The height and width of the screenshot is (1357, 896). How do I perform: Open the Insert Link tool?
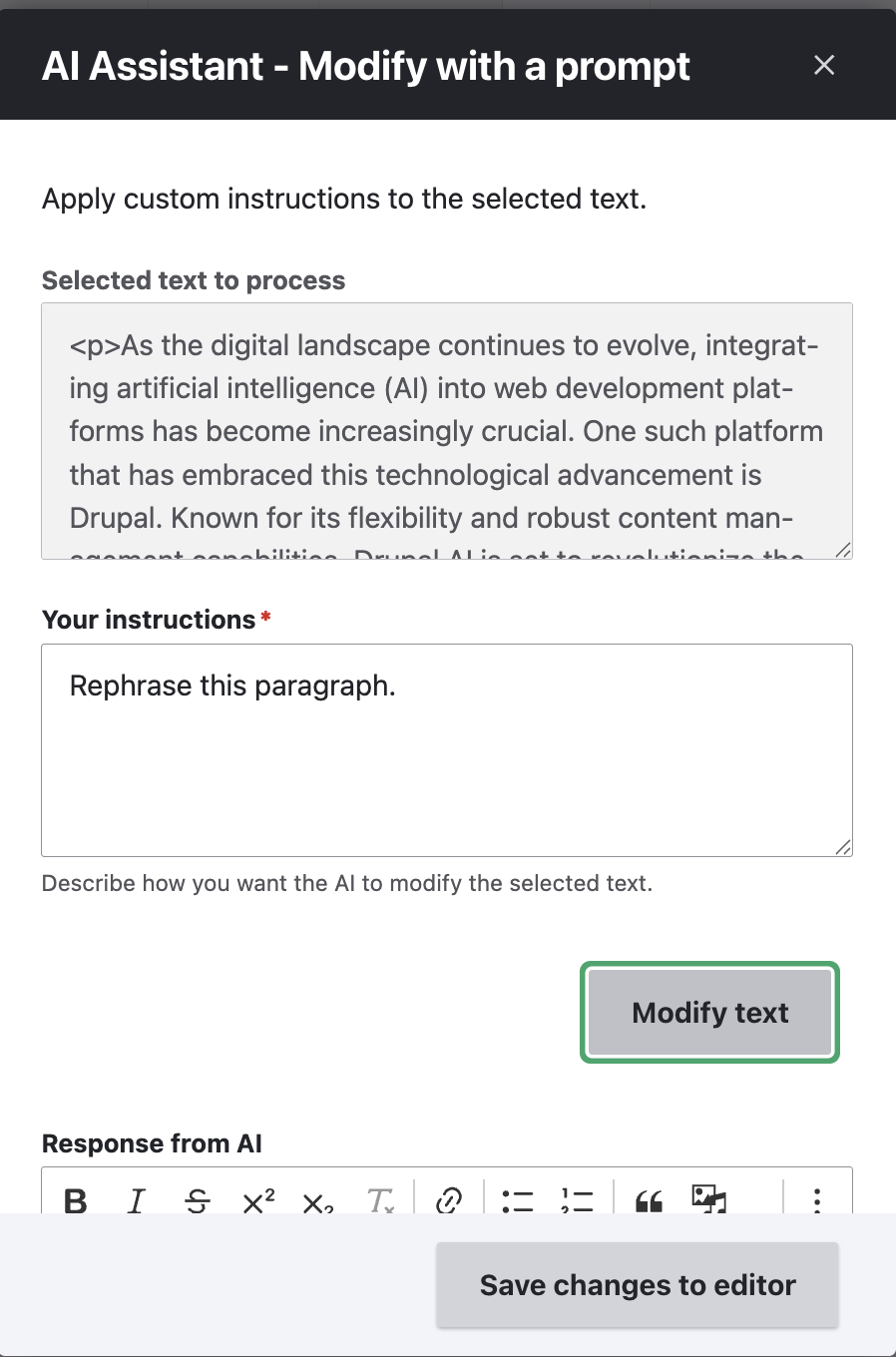point(448,1200)
